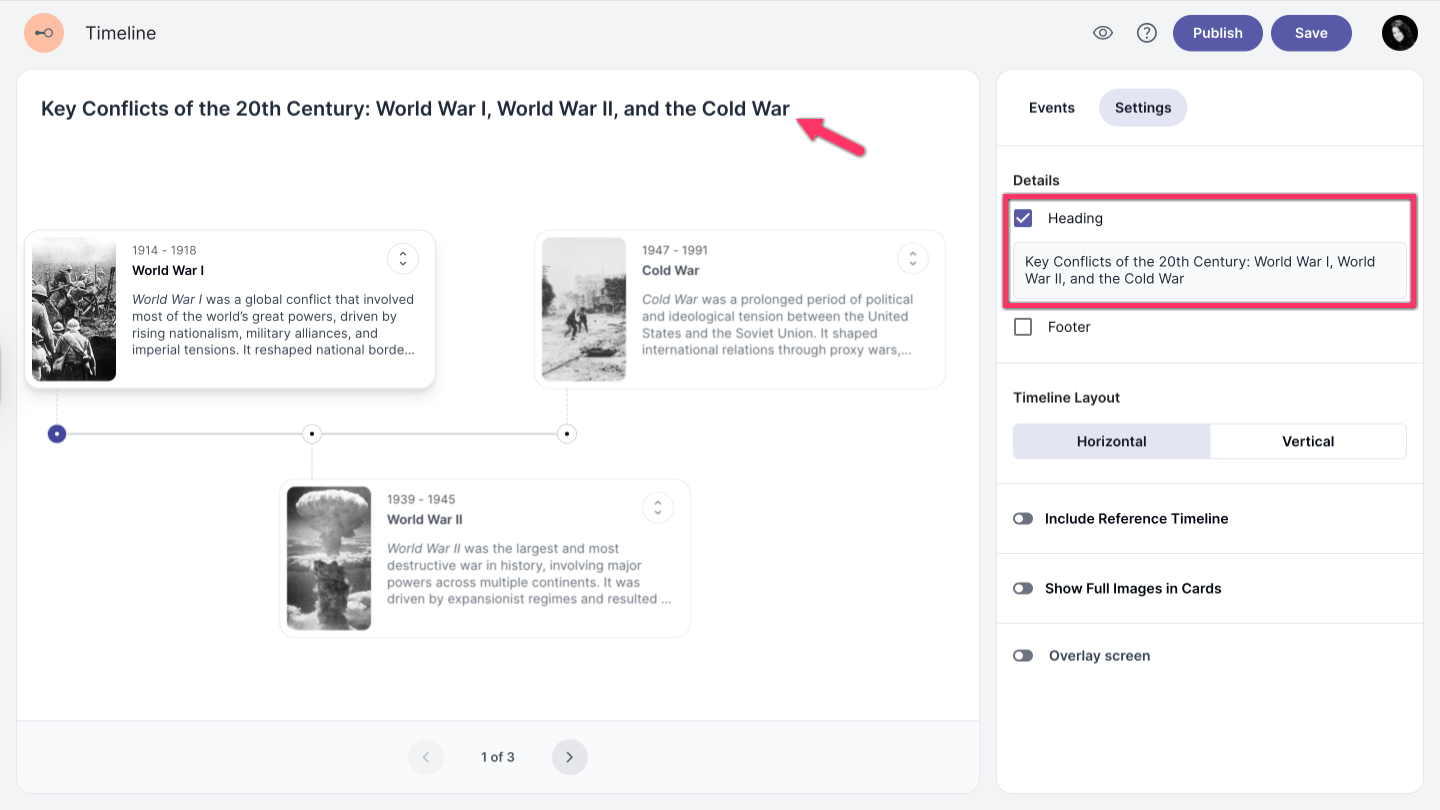Select the Settings tab

coord(1143,108)
